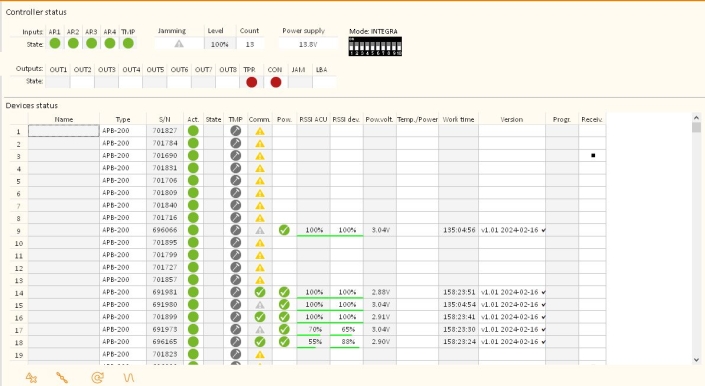Image resolution: width=705 pixels, height=386 pixels.
Task: Click the black Receiv. marker in row 3
Action: [x=593, y=155]
